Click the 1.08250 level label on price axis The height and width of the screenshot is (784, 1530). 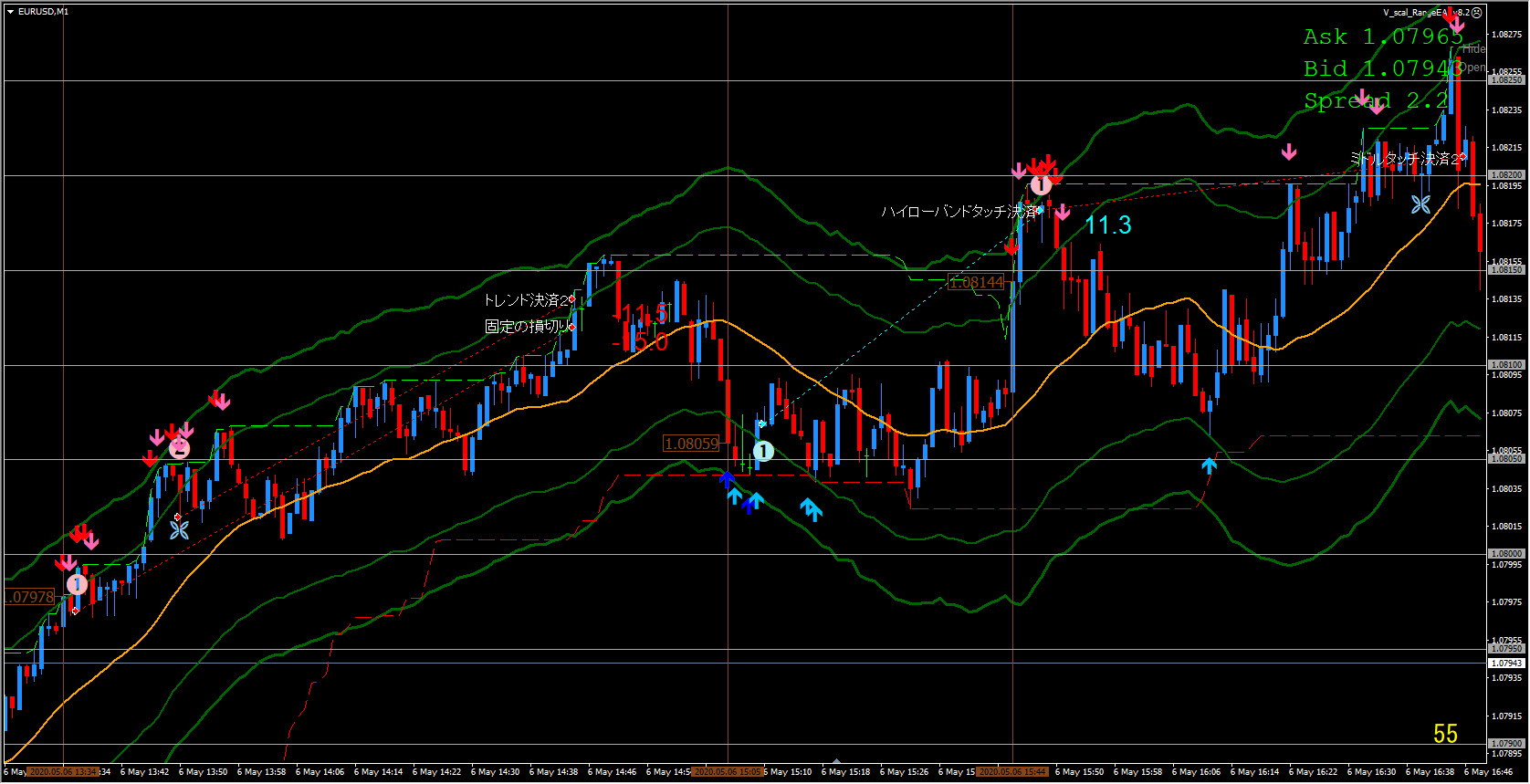coord(1506,80)
